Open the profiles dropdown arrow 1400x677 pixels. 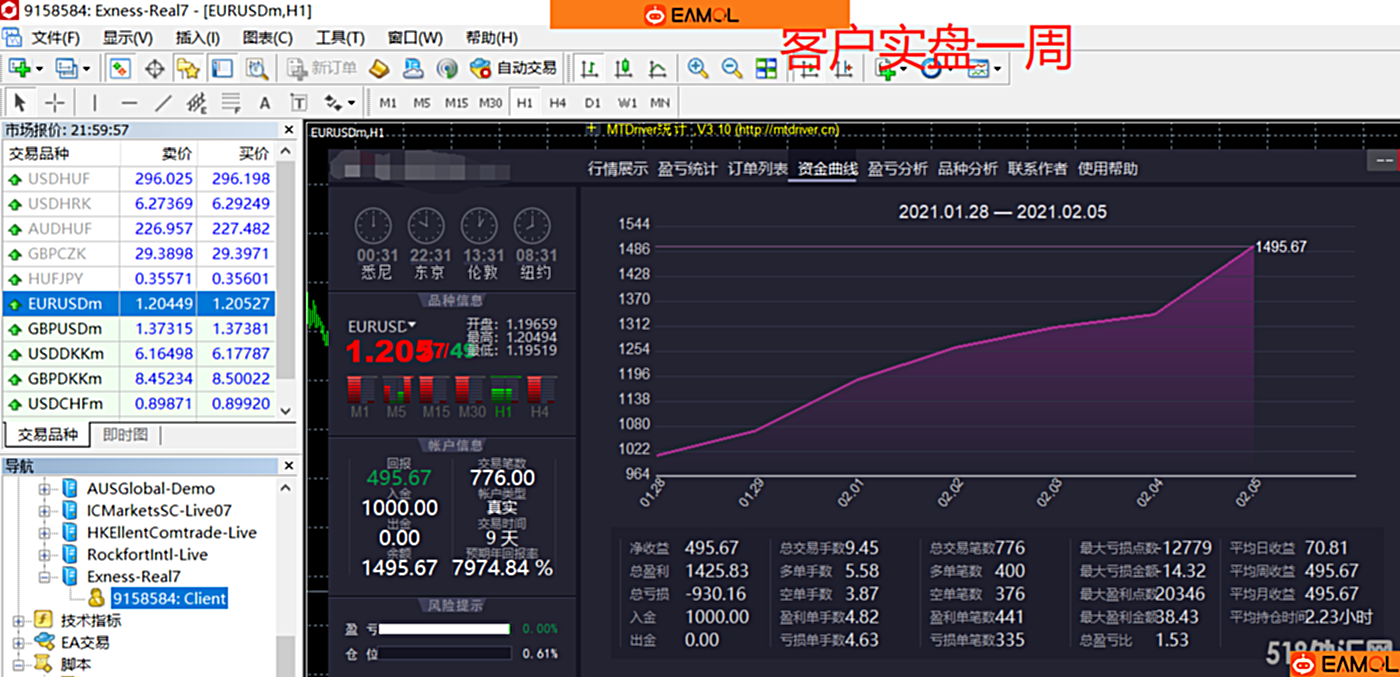click(x=87, y=69)
